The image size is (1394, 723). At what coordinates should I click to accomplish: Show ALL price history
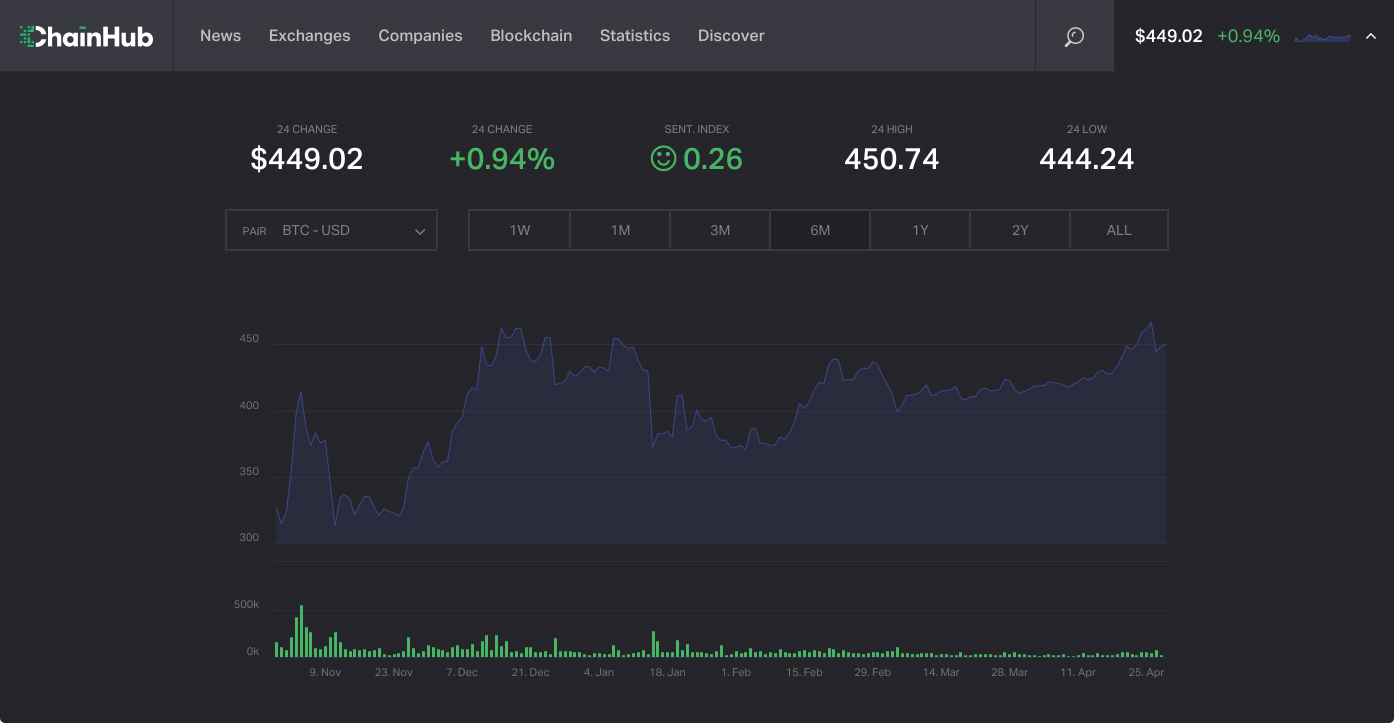[1119, 230]
